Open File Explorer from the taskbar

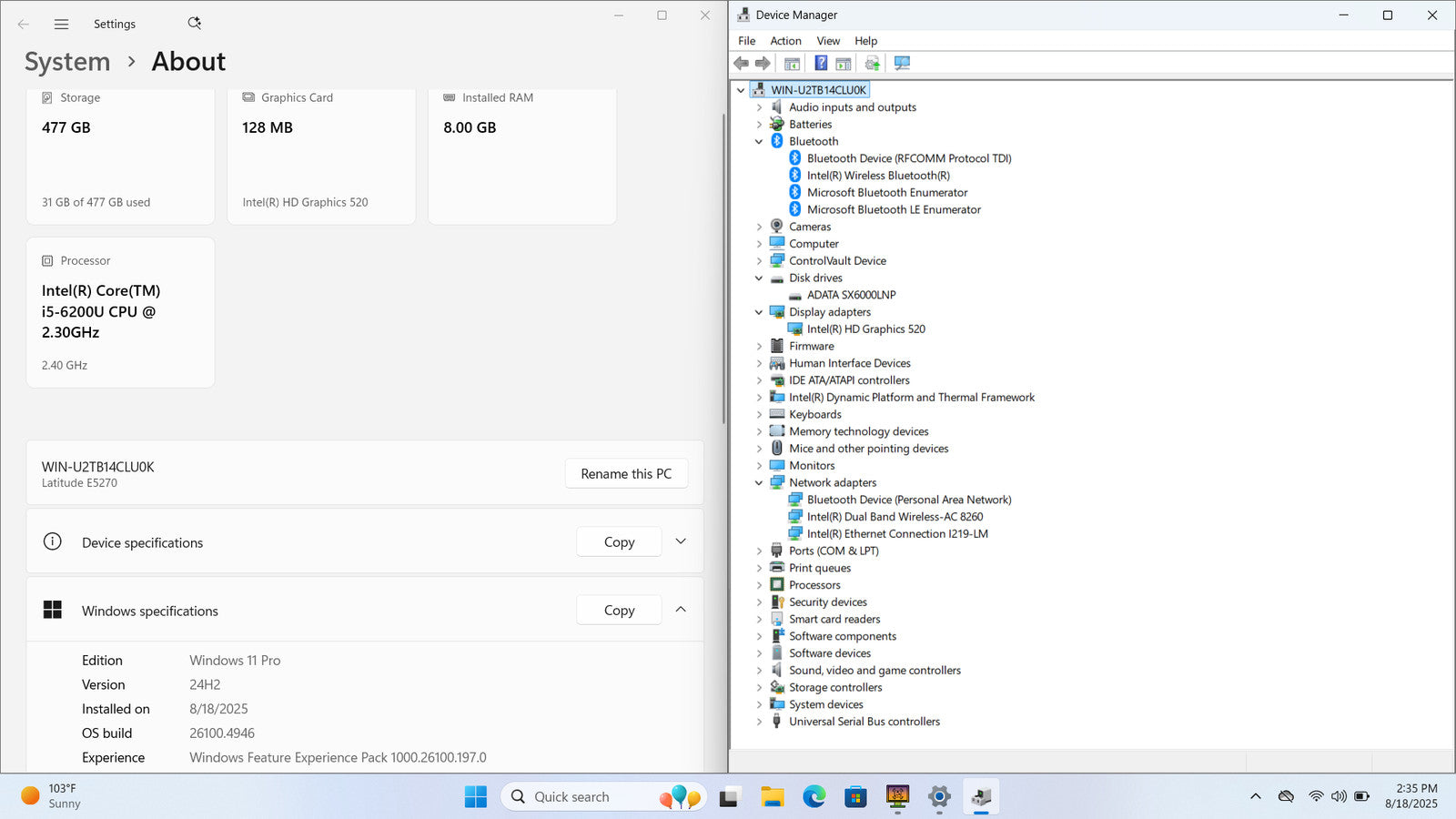point(772,797)
